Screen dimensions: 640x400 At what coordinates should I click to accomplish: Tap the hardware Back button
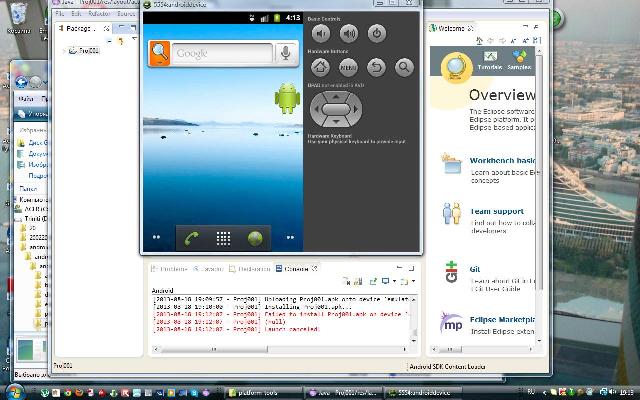376,67
